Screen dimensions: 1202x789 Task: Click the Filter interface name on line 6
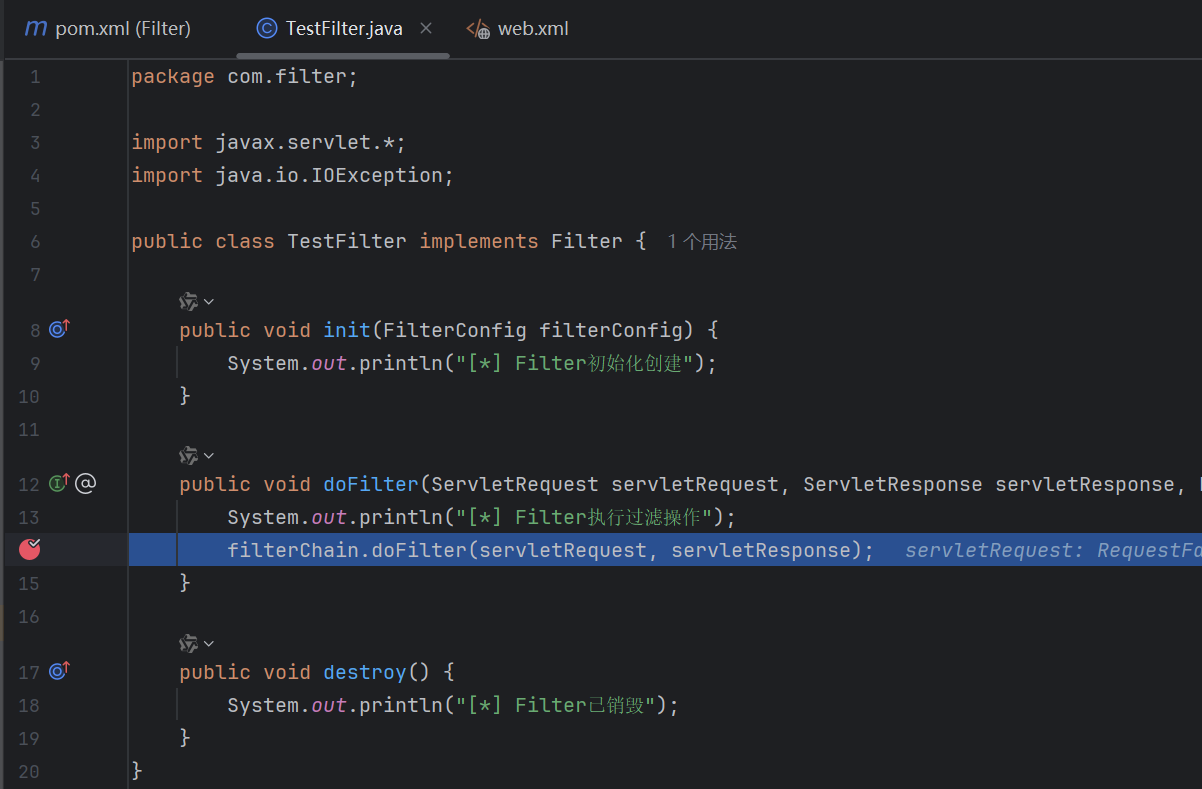(586, 241)
